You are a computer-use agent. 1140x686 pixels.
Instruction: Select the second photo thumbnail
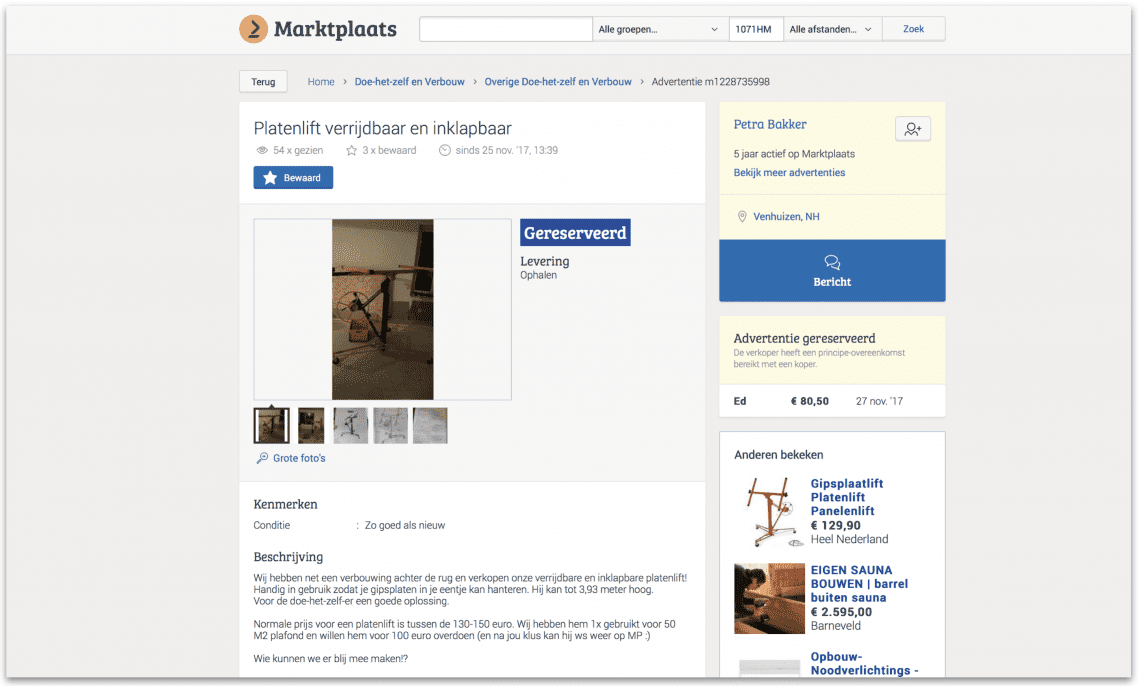(x=311, y=425)
